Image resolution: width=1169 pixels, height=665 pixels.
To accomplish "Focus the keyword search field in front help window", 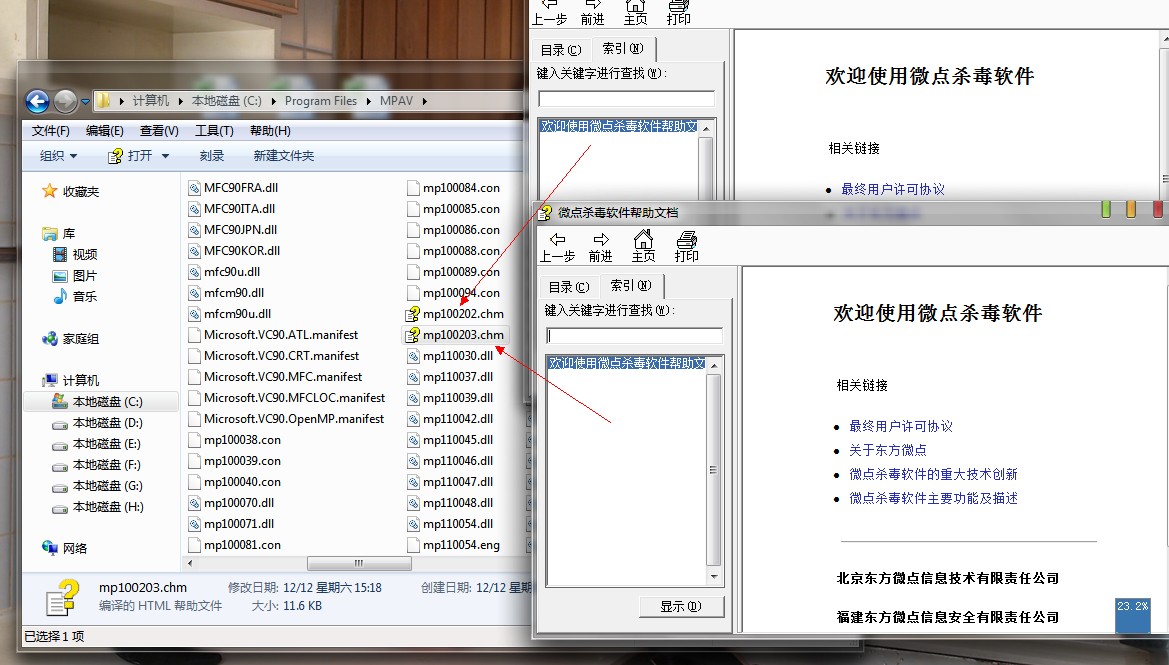I will [x=634, y=335].
